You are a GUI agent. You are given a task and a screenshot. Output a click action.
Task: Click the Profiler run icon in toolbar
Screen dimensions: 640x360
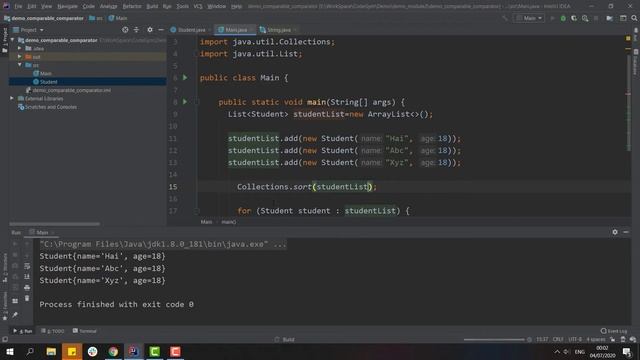click(x=585, y=18)
